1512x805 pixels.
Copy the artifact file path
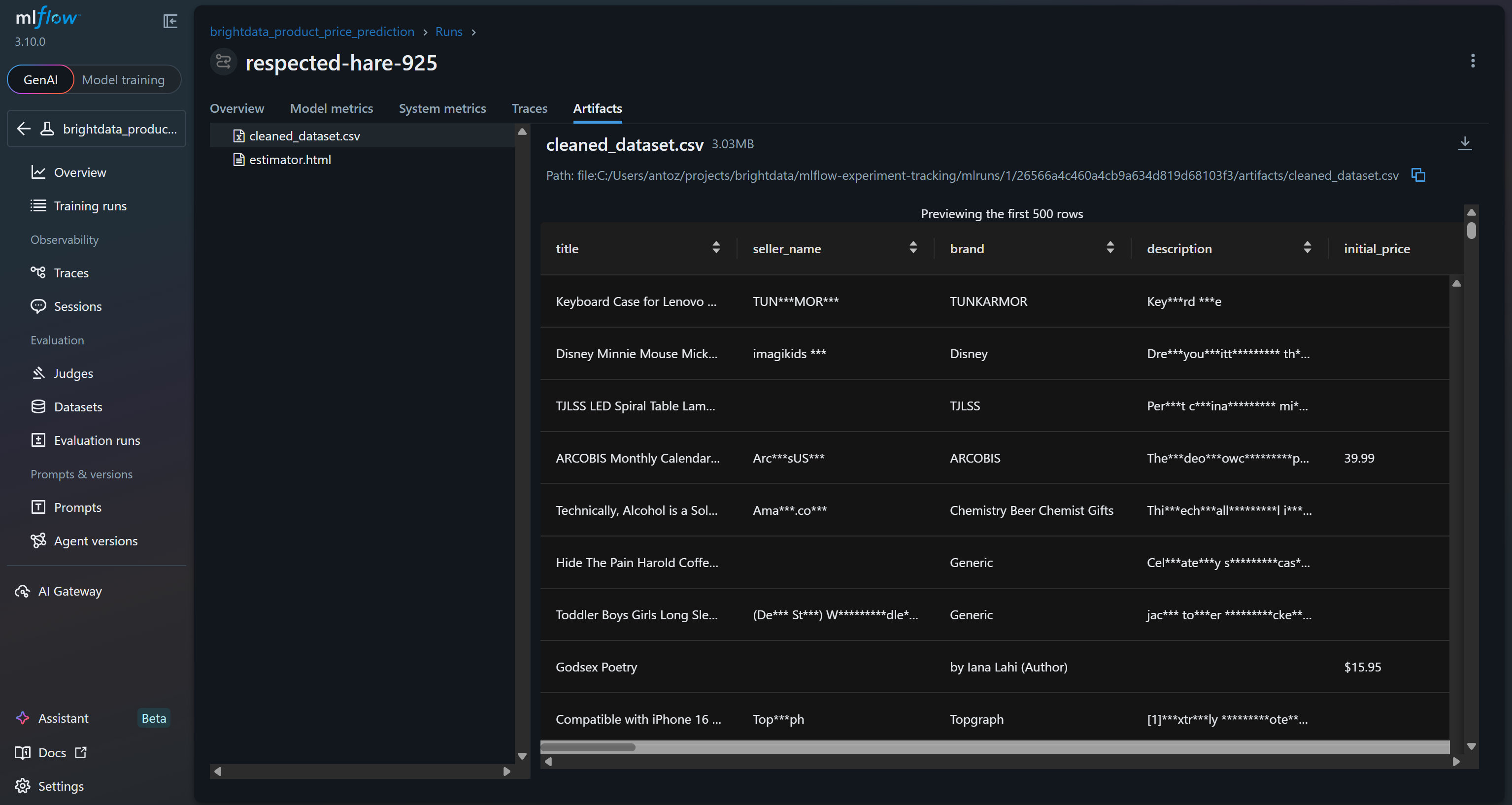coord(1419,175)
